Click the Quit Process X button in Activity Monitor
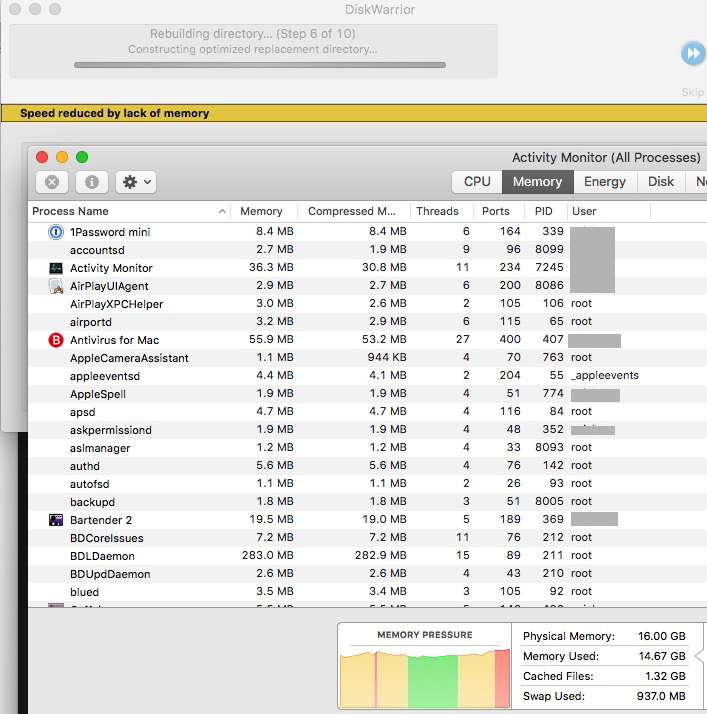This screenshot has width=707, height=714. (x=52, y=182)
